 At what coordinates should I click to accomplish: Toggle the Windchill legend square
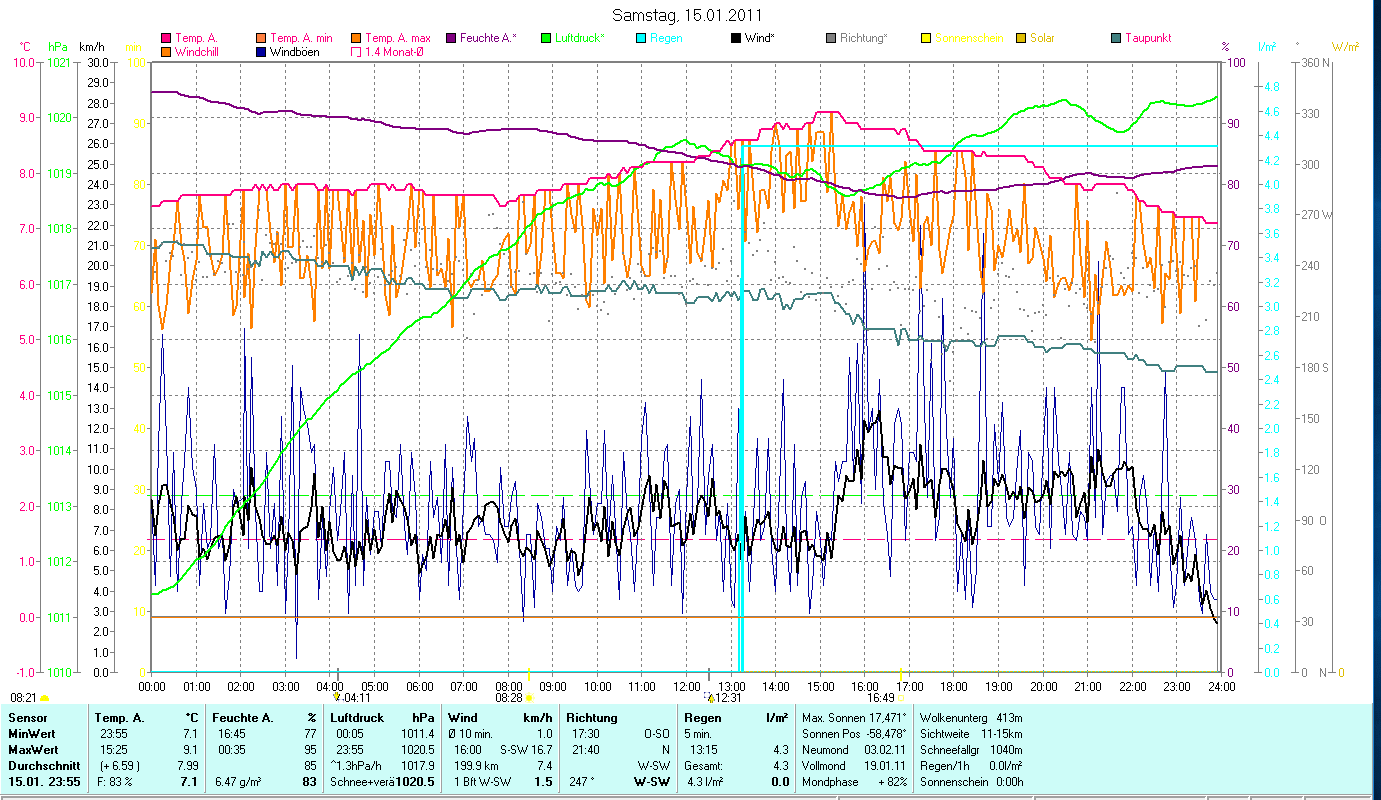point(166,51)
